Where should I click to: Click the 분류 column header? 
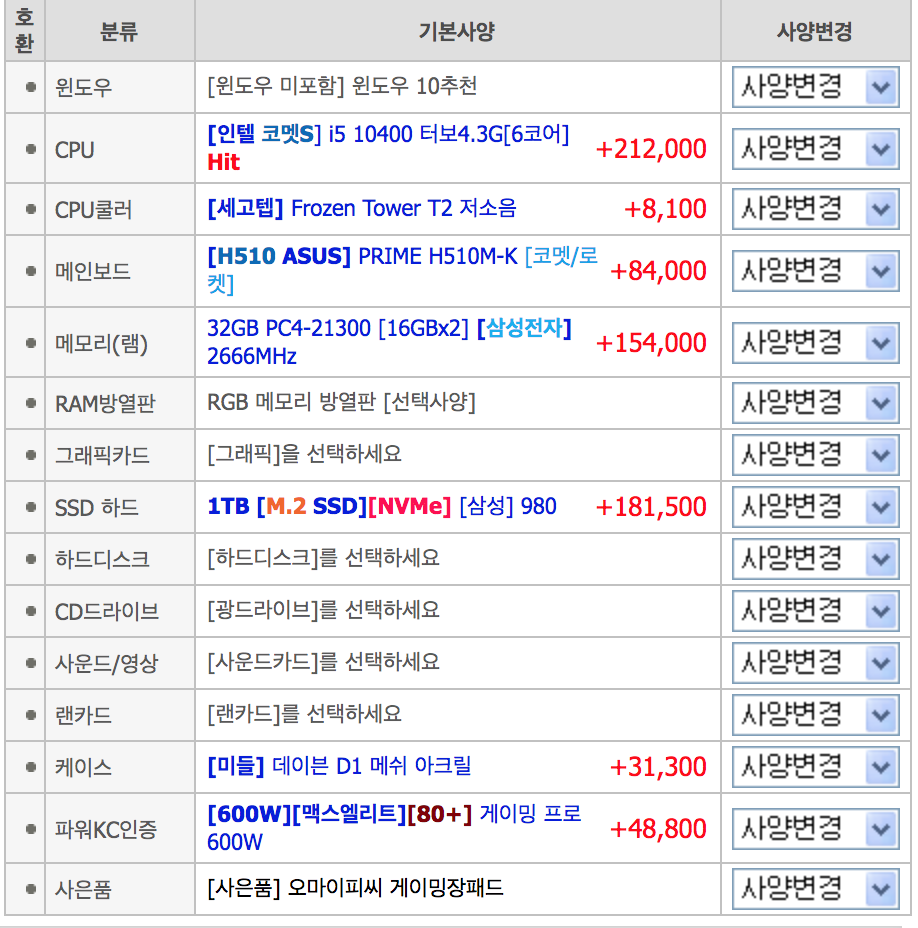click(x=119, y=31)
